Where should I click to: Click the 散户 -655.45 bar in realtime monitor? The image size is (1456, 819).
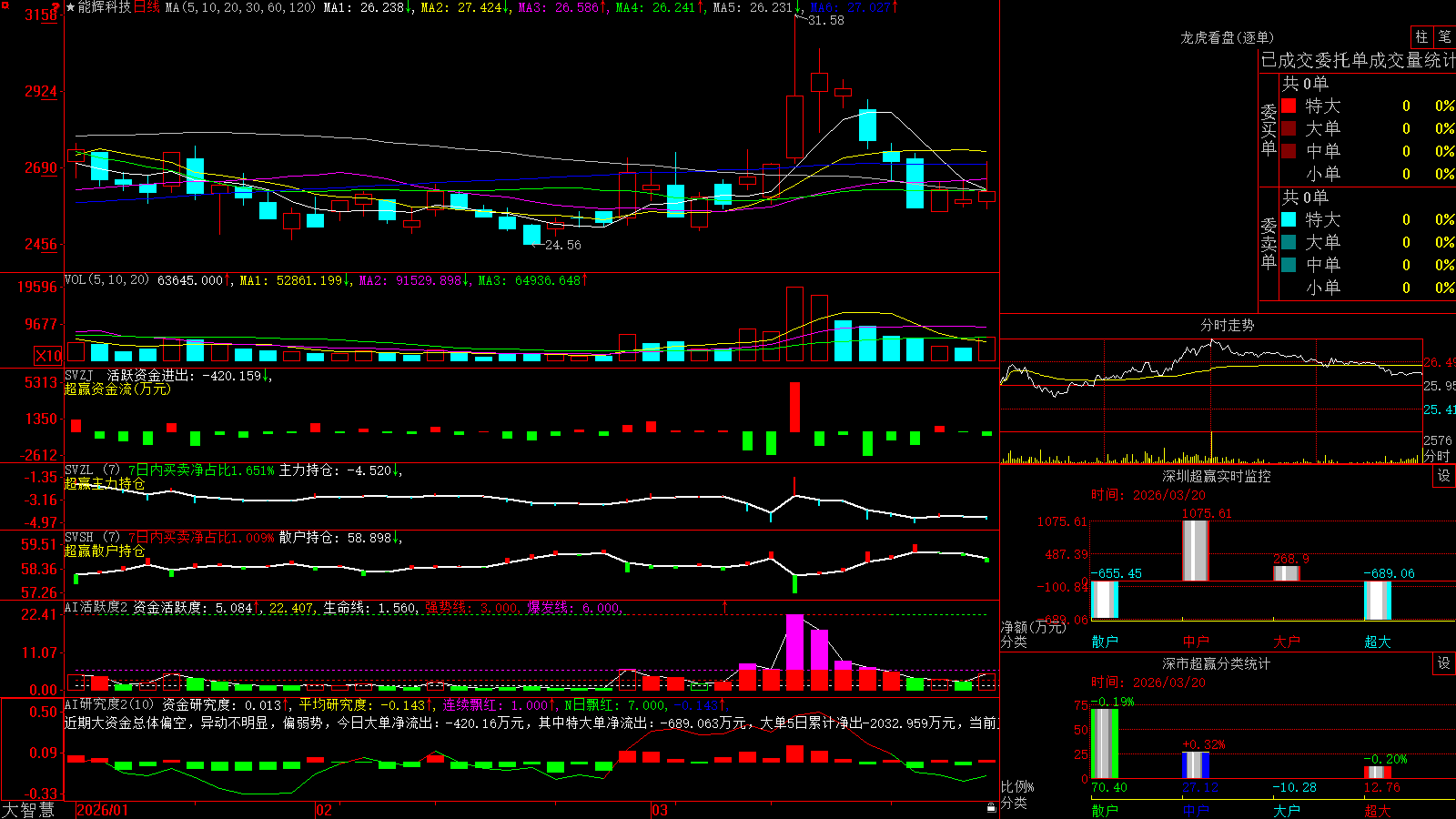click(x=1105, y=600)
